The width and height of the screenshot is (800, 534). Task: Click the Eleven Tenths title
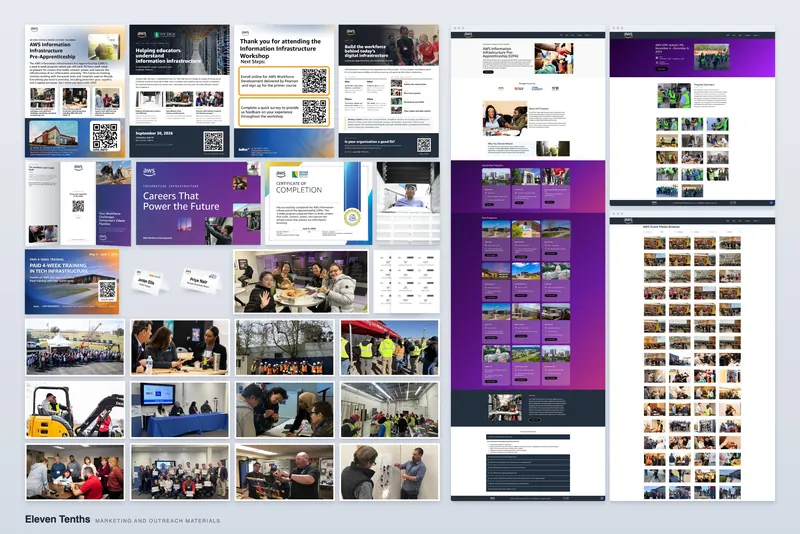click(58, 519)
